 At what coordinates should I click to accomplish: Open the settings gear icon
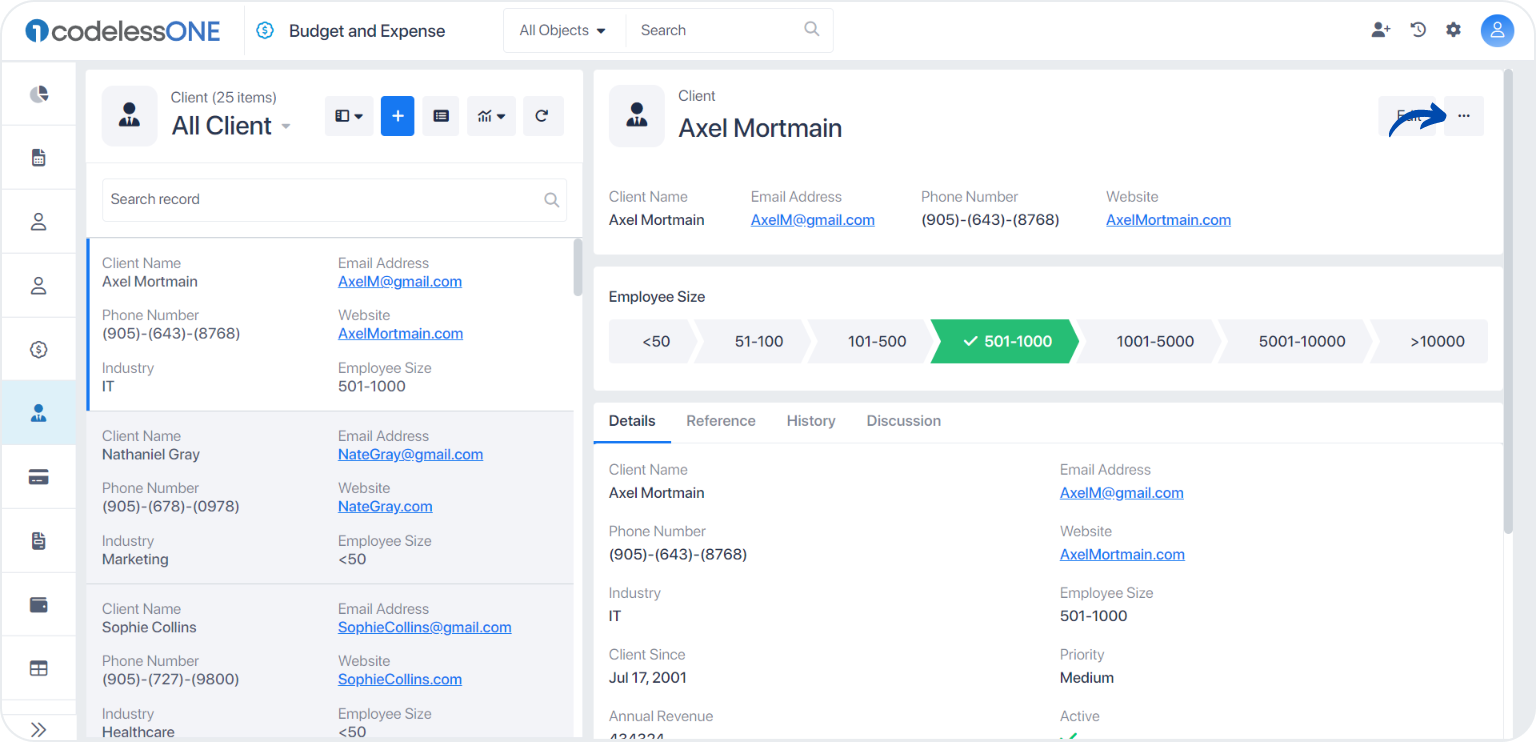click(1454, 30)
